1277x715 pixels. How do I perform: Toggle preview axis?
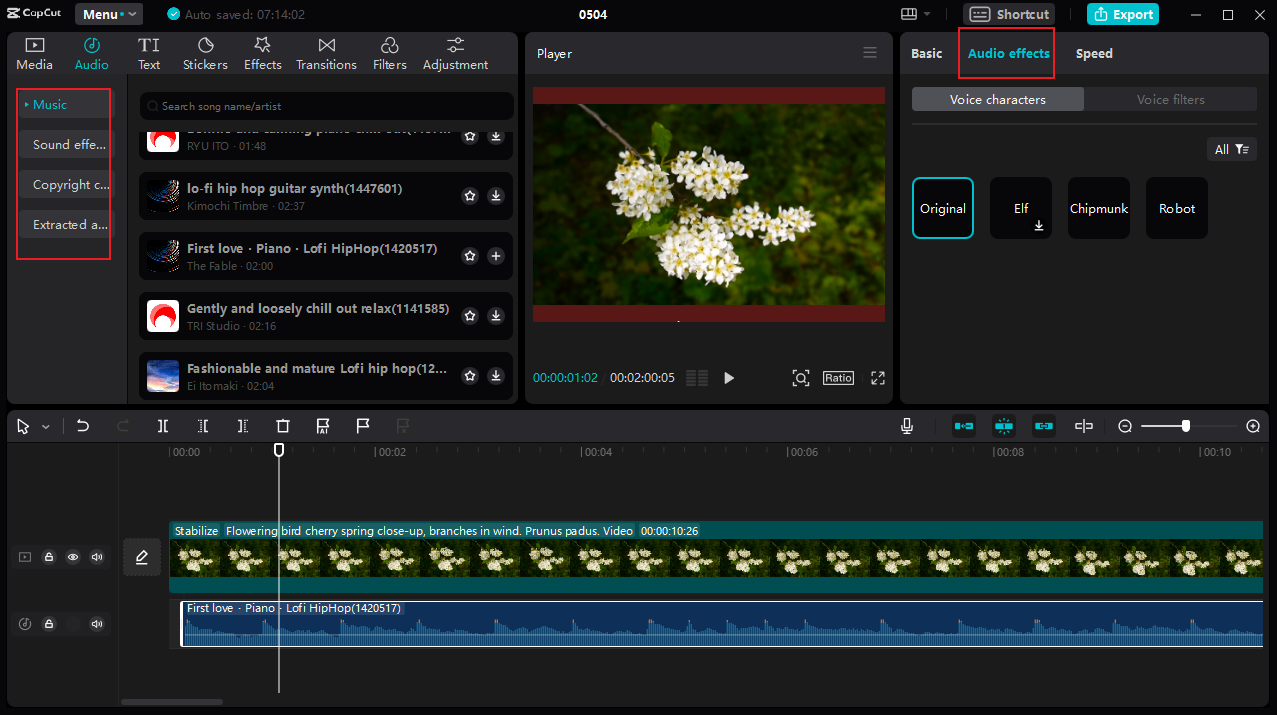1084,426
